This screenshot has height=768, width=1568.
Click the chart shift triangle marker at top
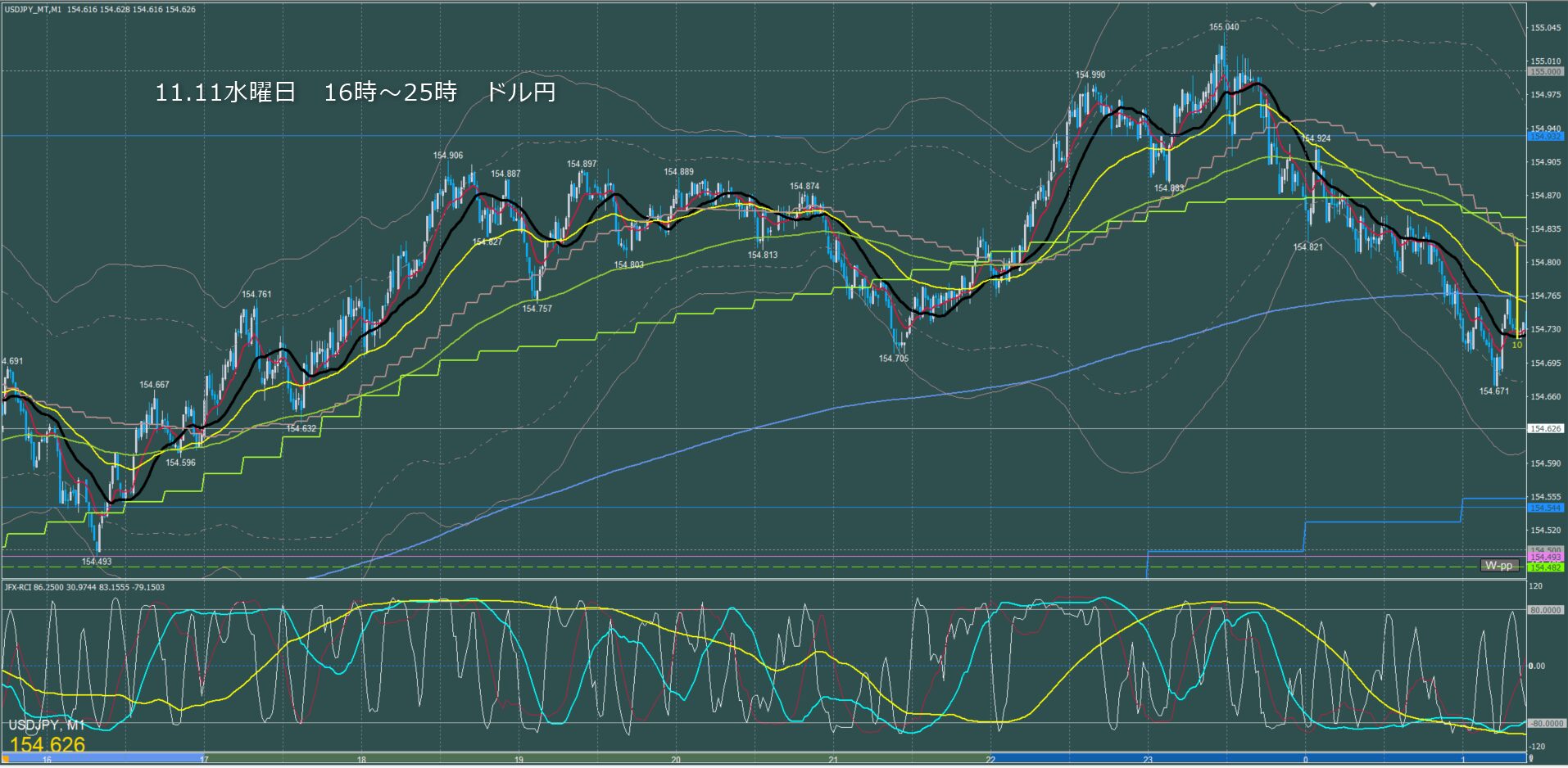click(x=1373, y=4)
